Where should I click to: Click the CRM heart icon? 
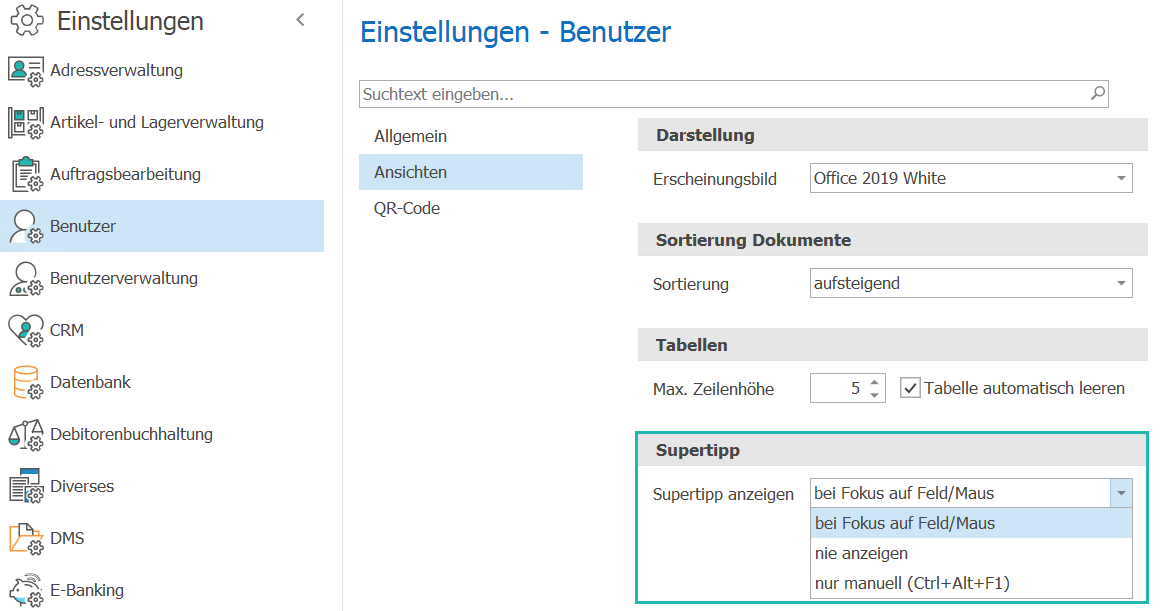[26, 331]
